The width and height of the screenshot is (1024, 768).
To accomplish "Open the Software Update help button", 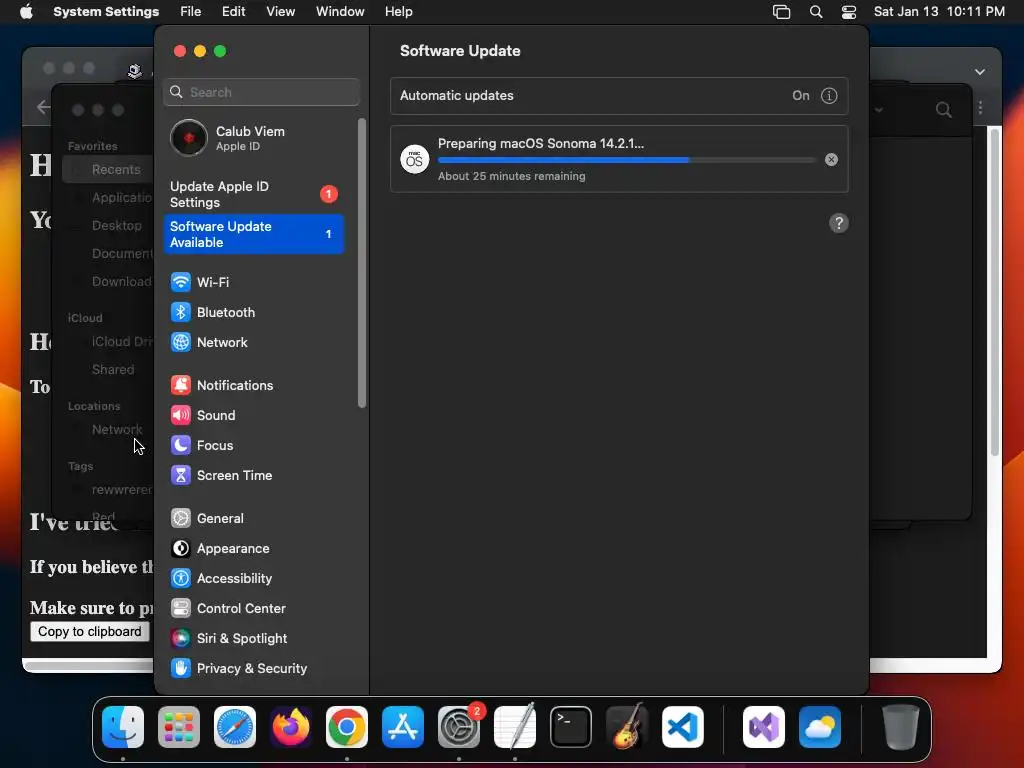I will [839, 223].
